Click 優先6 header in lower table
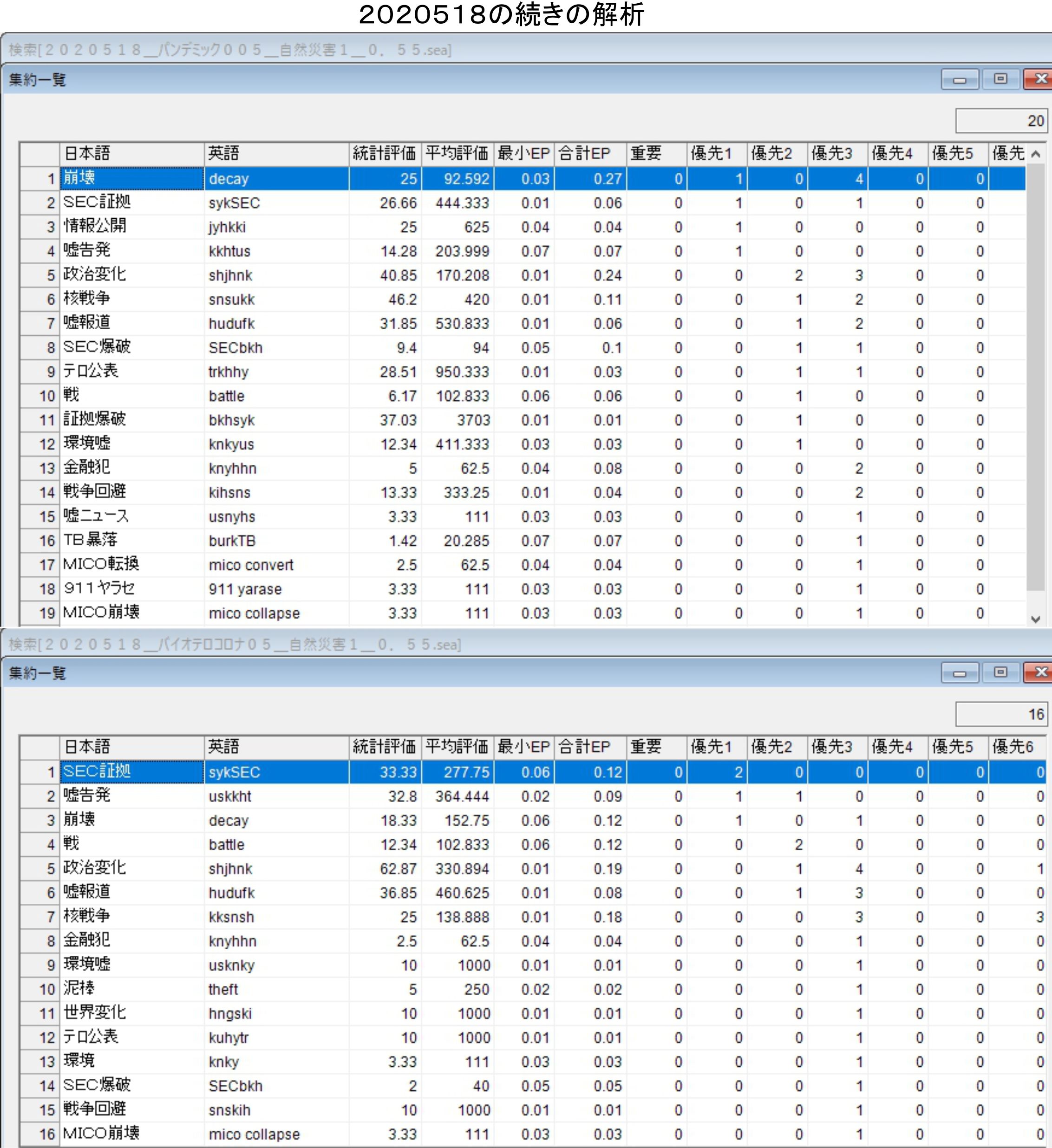 pos(1015,747)
